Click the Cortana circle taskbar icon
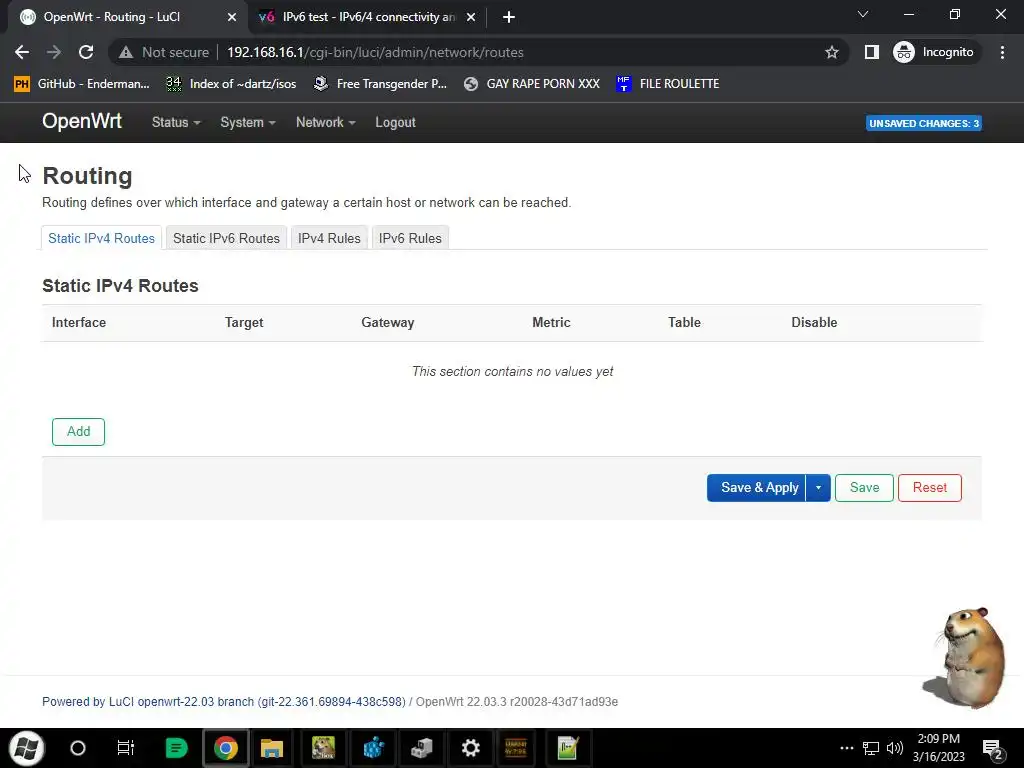The height and width of the screenshot is (768, 1024). click(x=78, y=748)
